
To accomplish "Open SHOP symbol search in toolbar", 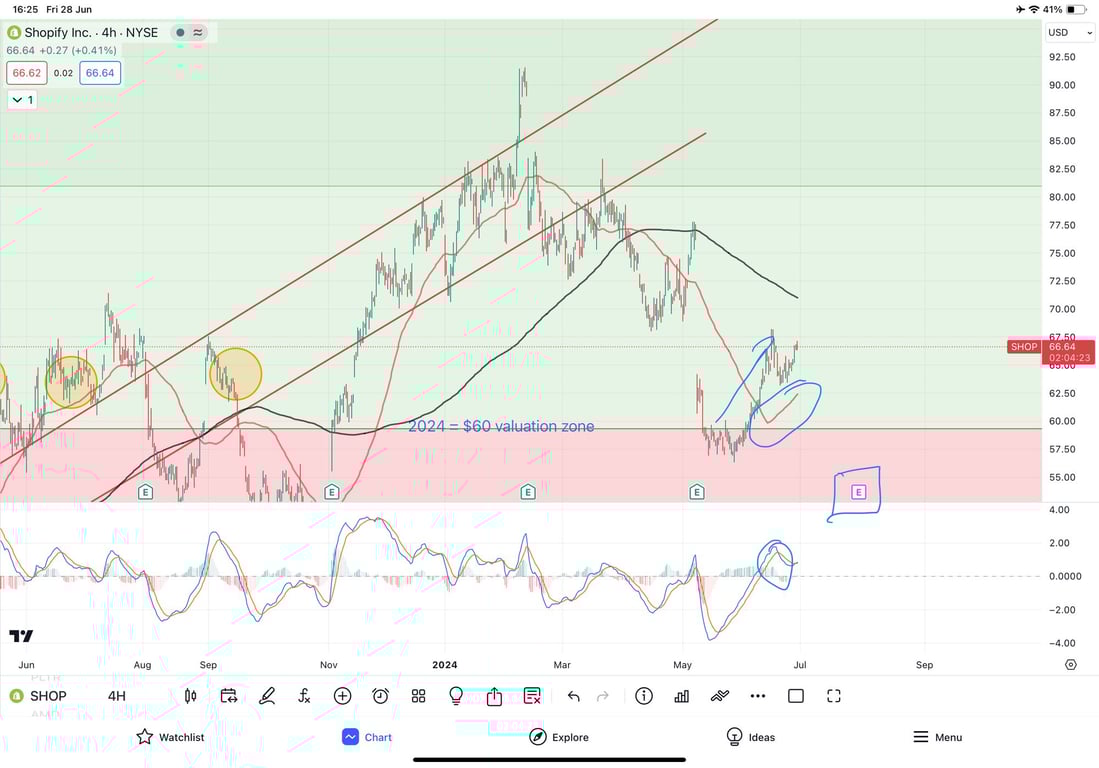I will point(39,696).
